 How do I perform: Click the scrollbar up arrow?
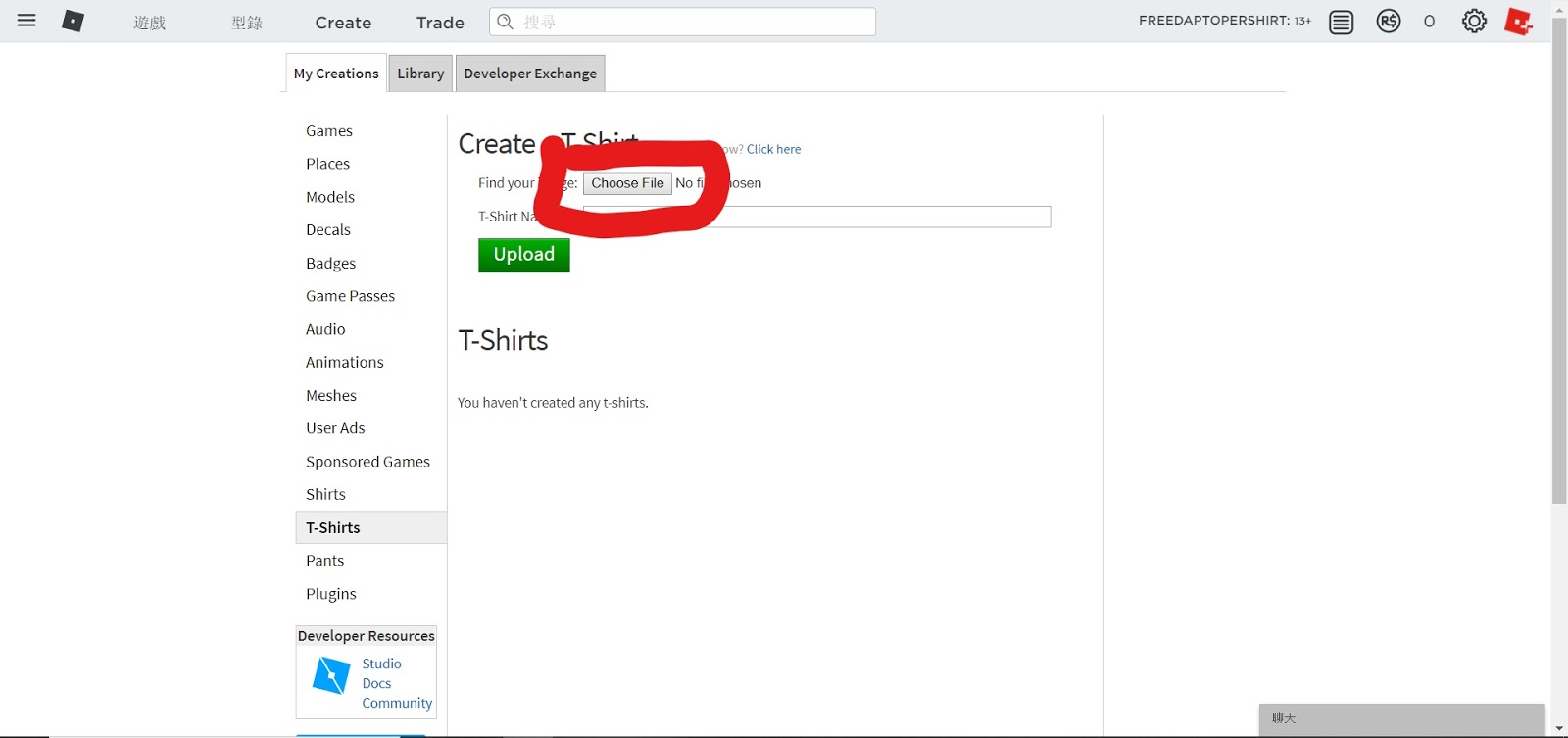tap(1559, 8)
